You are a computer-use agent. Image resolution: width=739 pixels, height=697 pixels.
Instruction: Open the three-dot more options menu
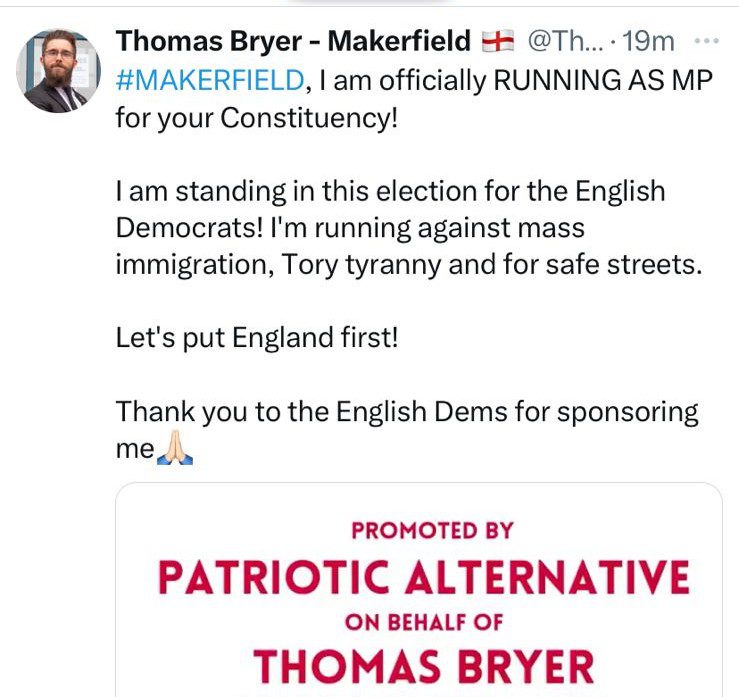[x=706, y=41]
